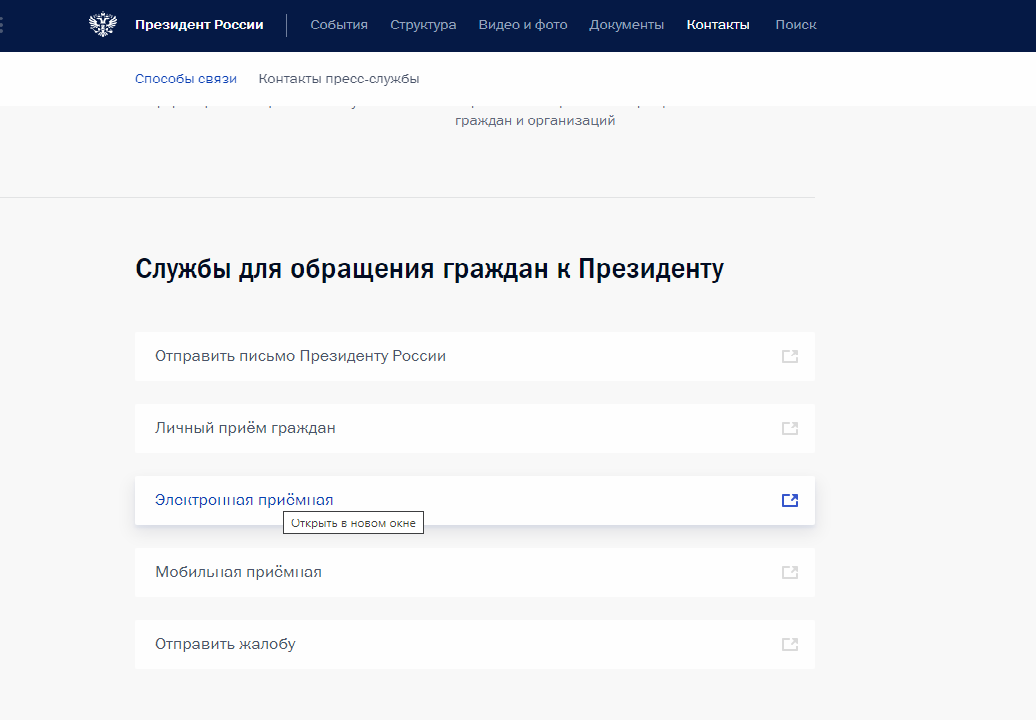
Task: Open Электронная приёмная link
Action: pyautogui.click(x=474, y=501)
